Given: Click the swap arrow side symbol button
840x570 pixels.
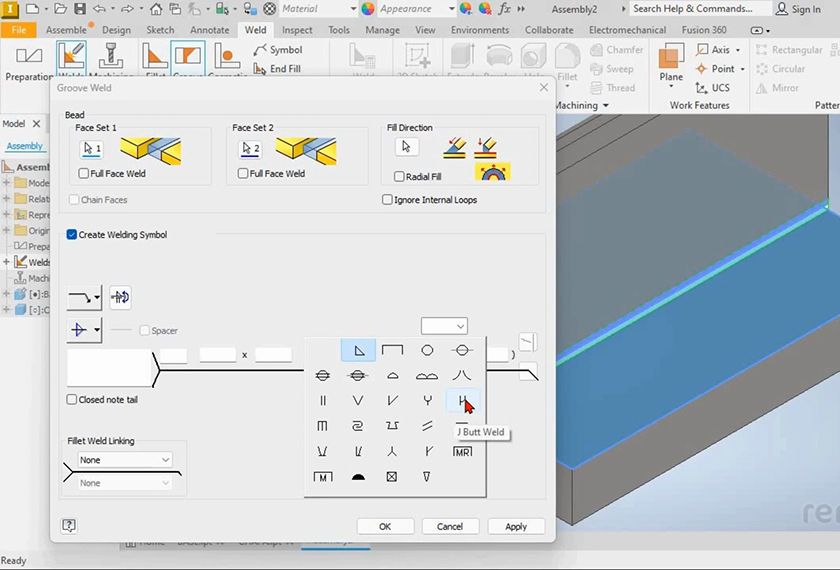Looking at the screenshot, I should [x=120, y=297].
